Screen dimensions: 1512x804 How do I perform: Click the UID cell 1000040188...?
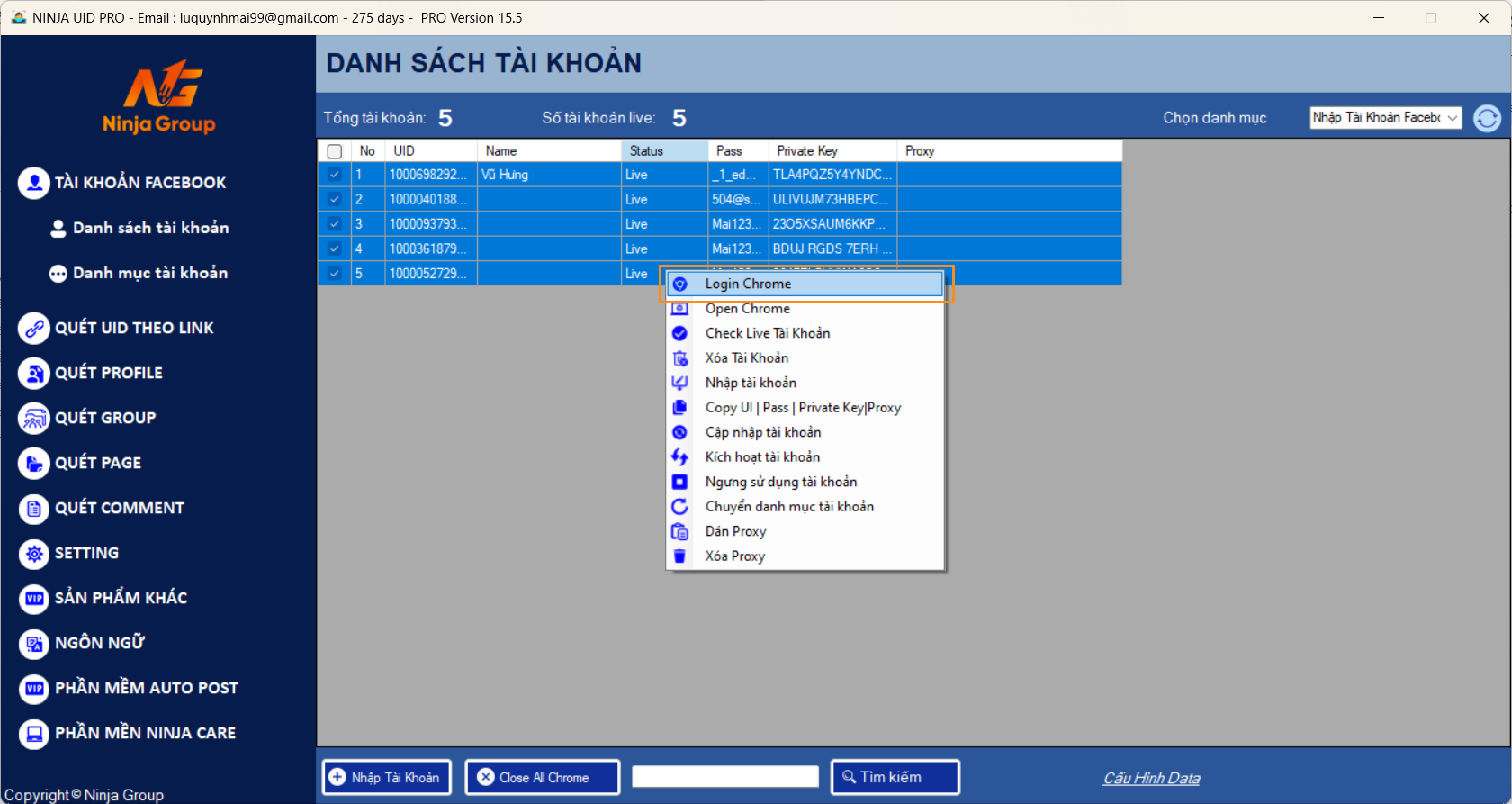(x=431, y=199)
